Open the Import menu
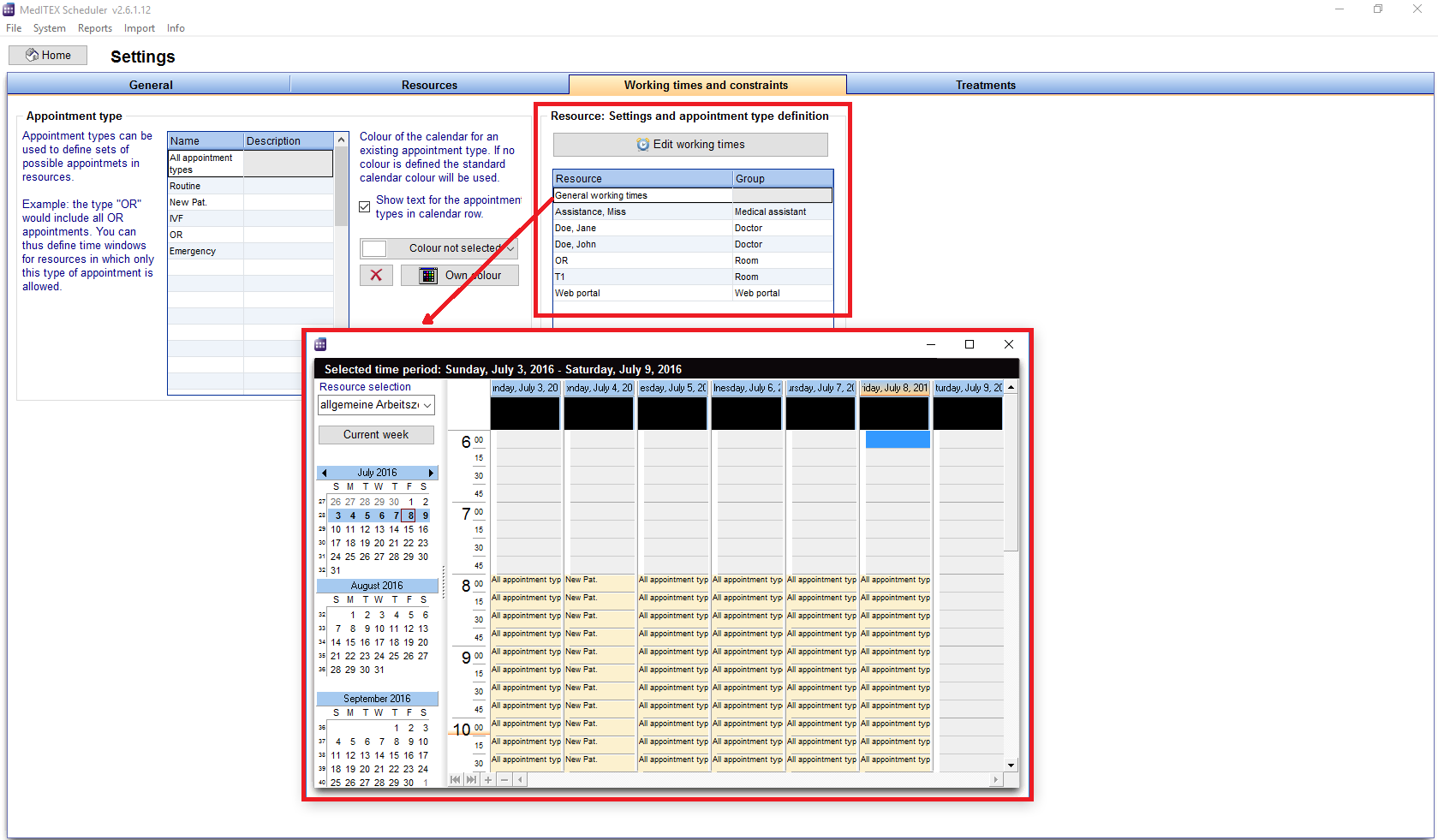The width and height of the screenshot is (1438, 840). point(140,28)
